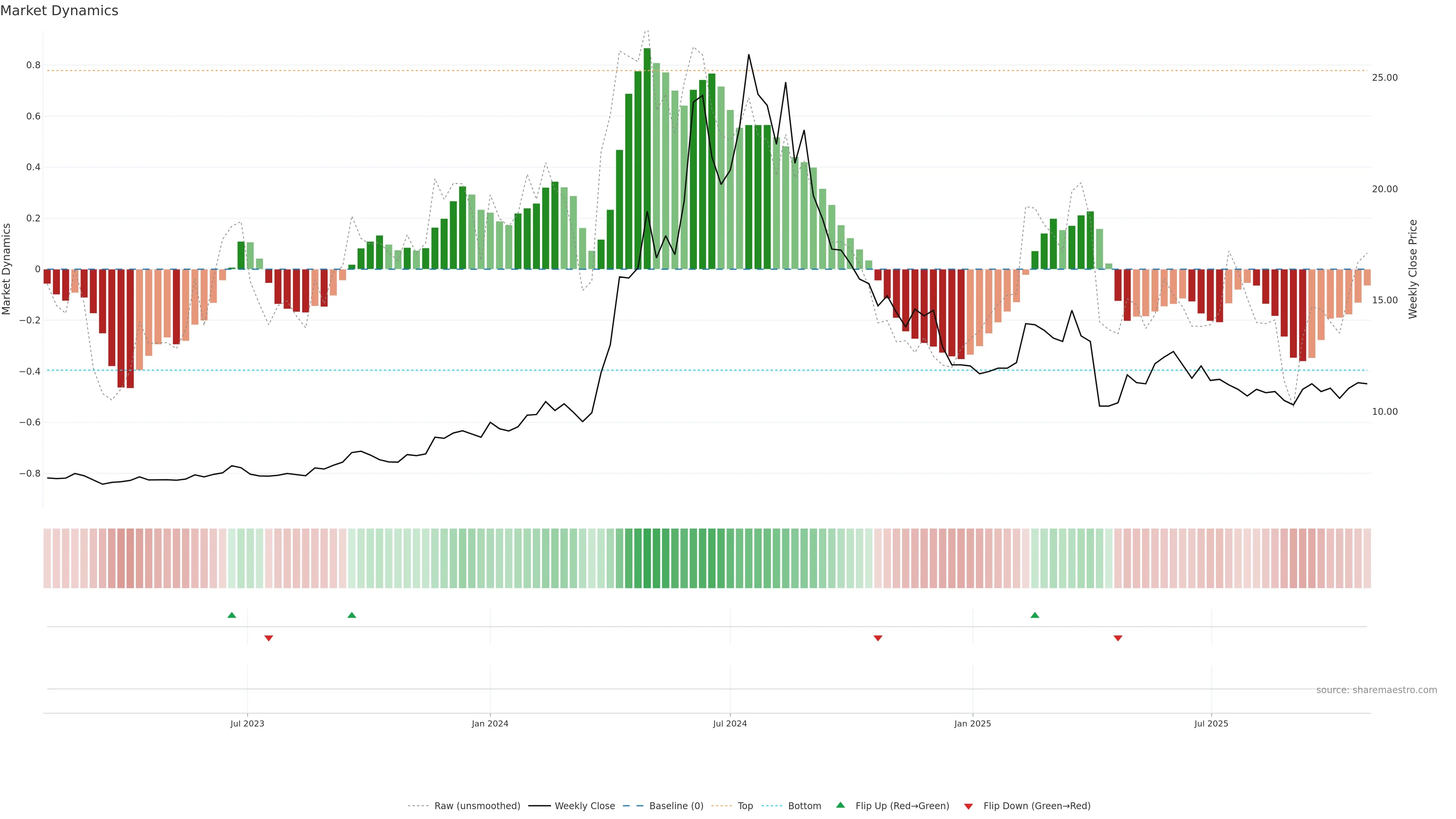Click the Flip Up legend triangle icon
The image size is (1456, 819).
coord(840,805)
